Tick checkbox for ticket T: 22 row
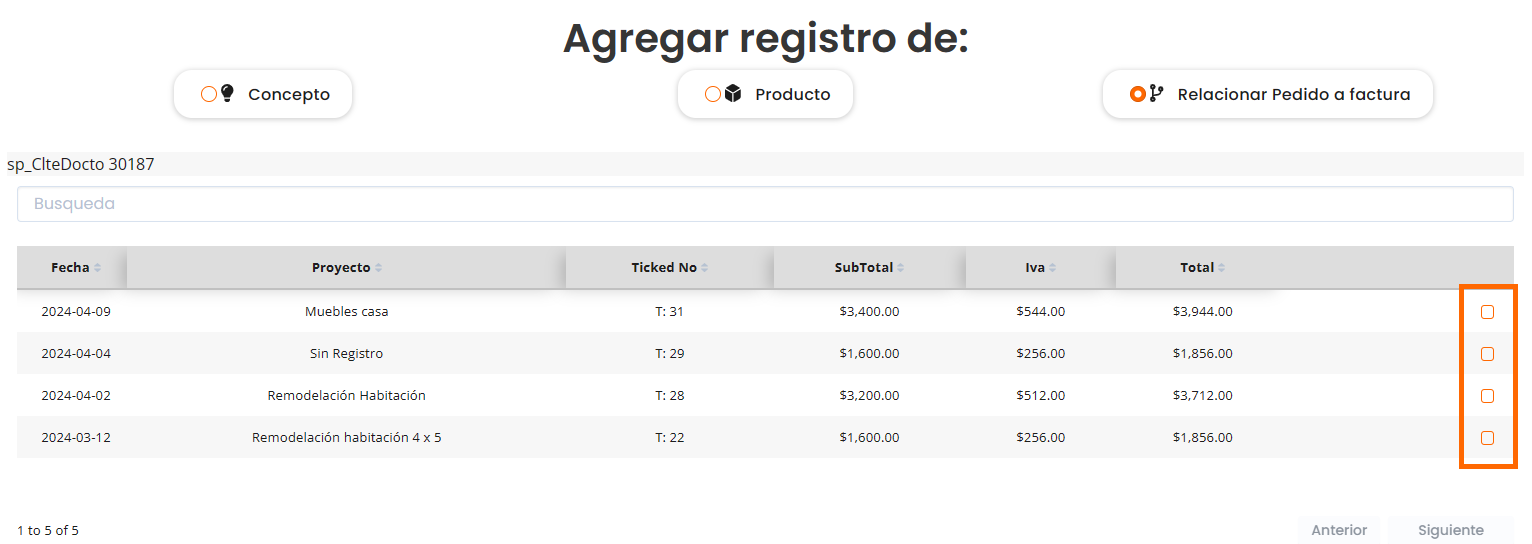 click(x=1487, y=438)
